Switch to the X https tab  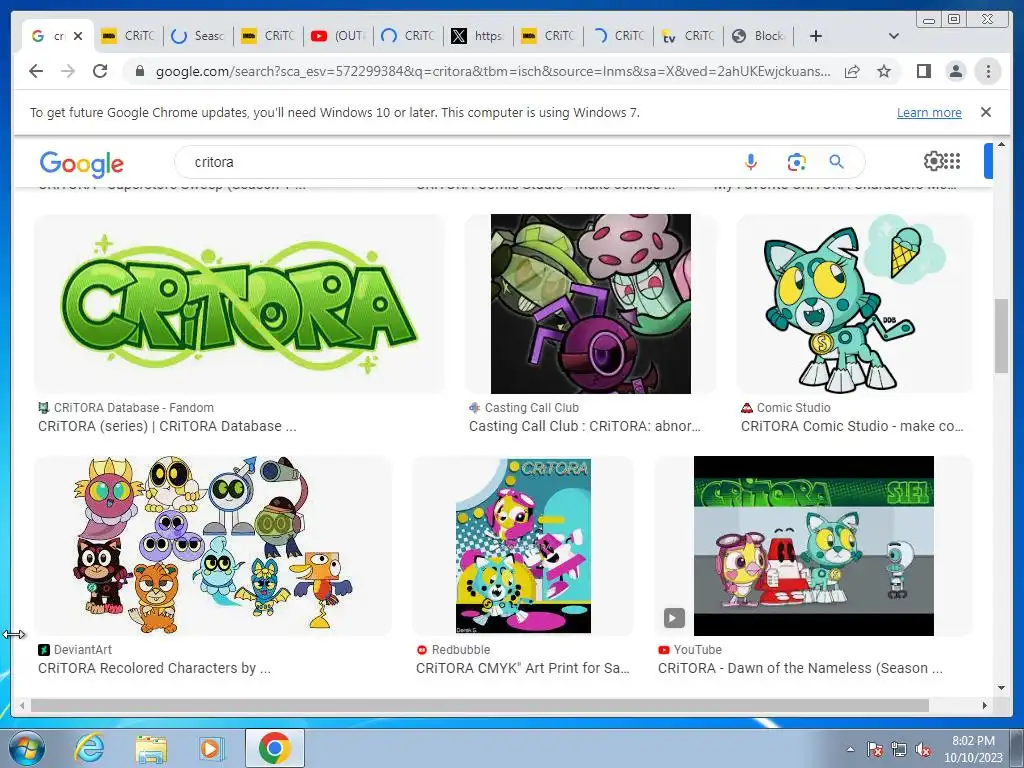click(x=479, y=36)
